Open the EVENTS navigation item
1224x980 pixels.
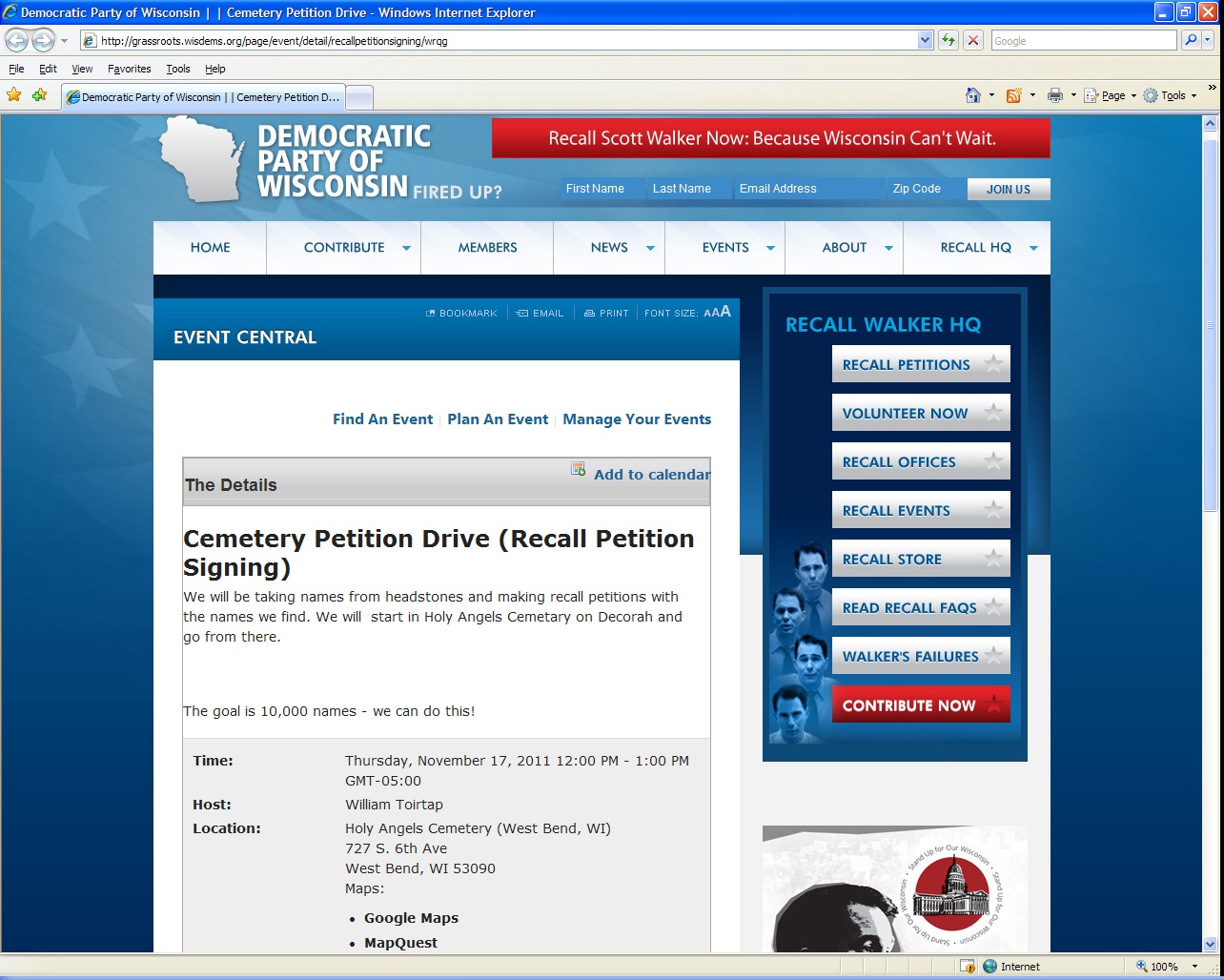(x=725, y=248)
